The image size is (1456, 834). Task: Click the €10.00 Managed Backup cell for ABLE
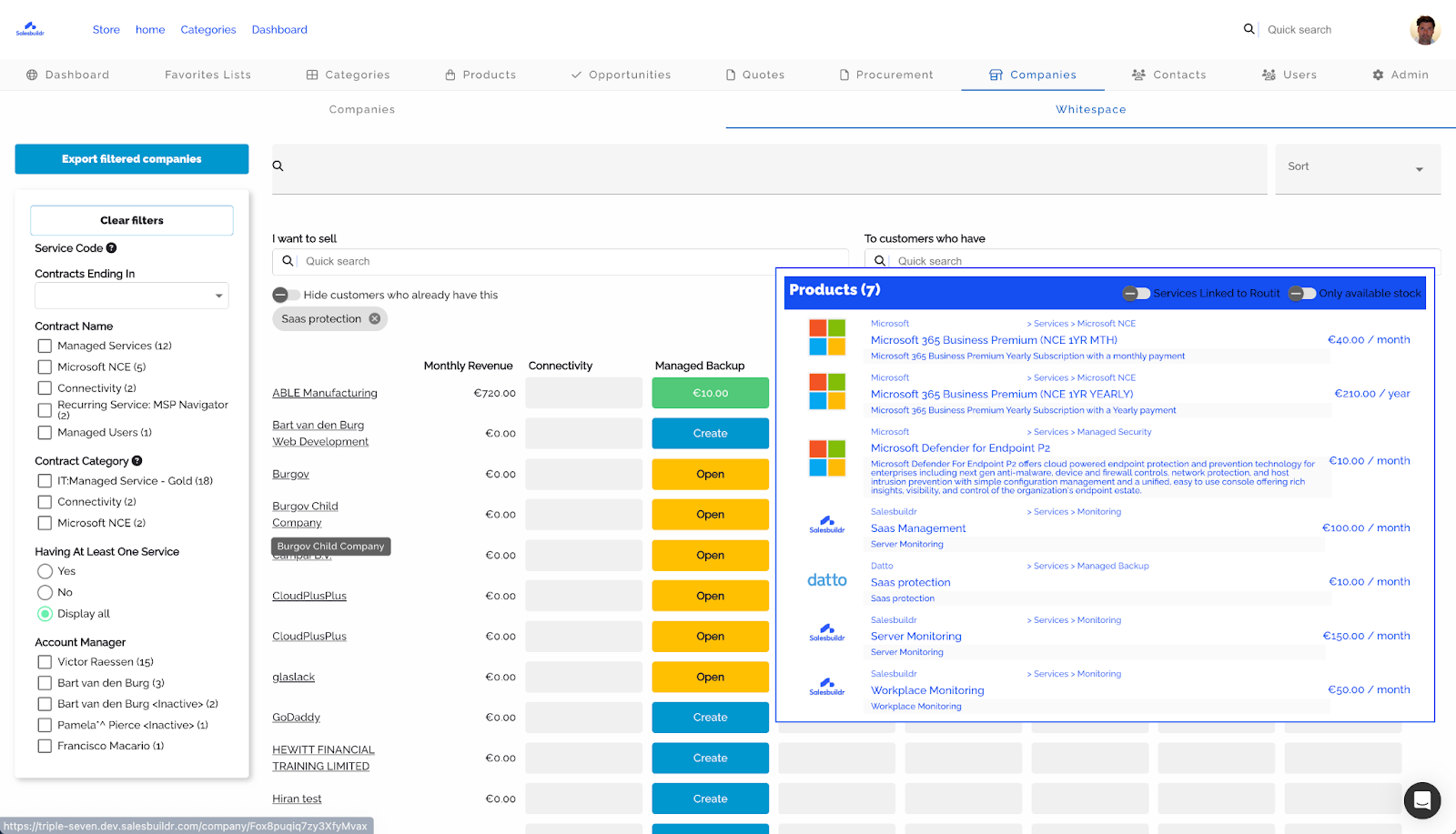(710, 393)
